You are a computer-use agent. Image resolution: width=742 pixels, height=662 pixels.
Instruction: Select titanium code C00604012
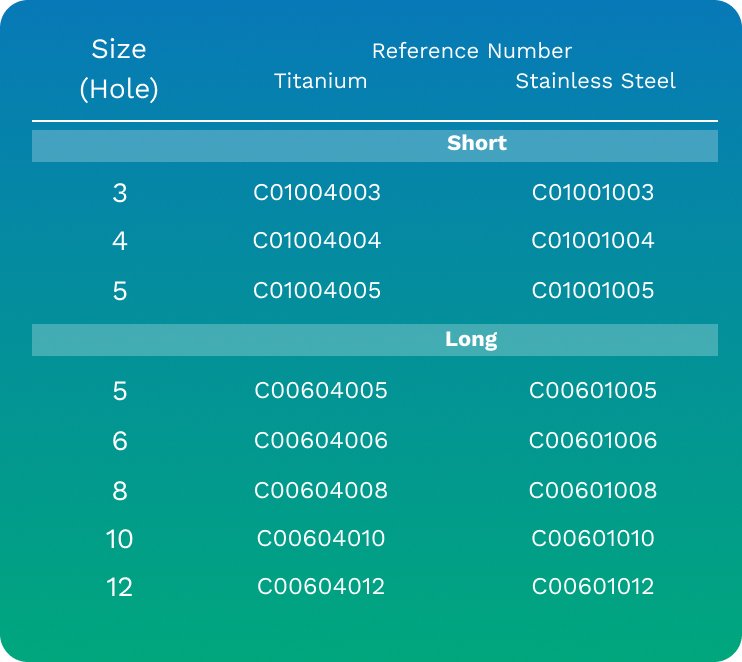(321, 587)
